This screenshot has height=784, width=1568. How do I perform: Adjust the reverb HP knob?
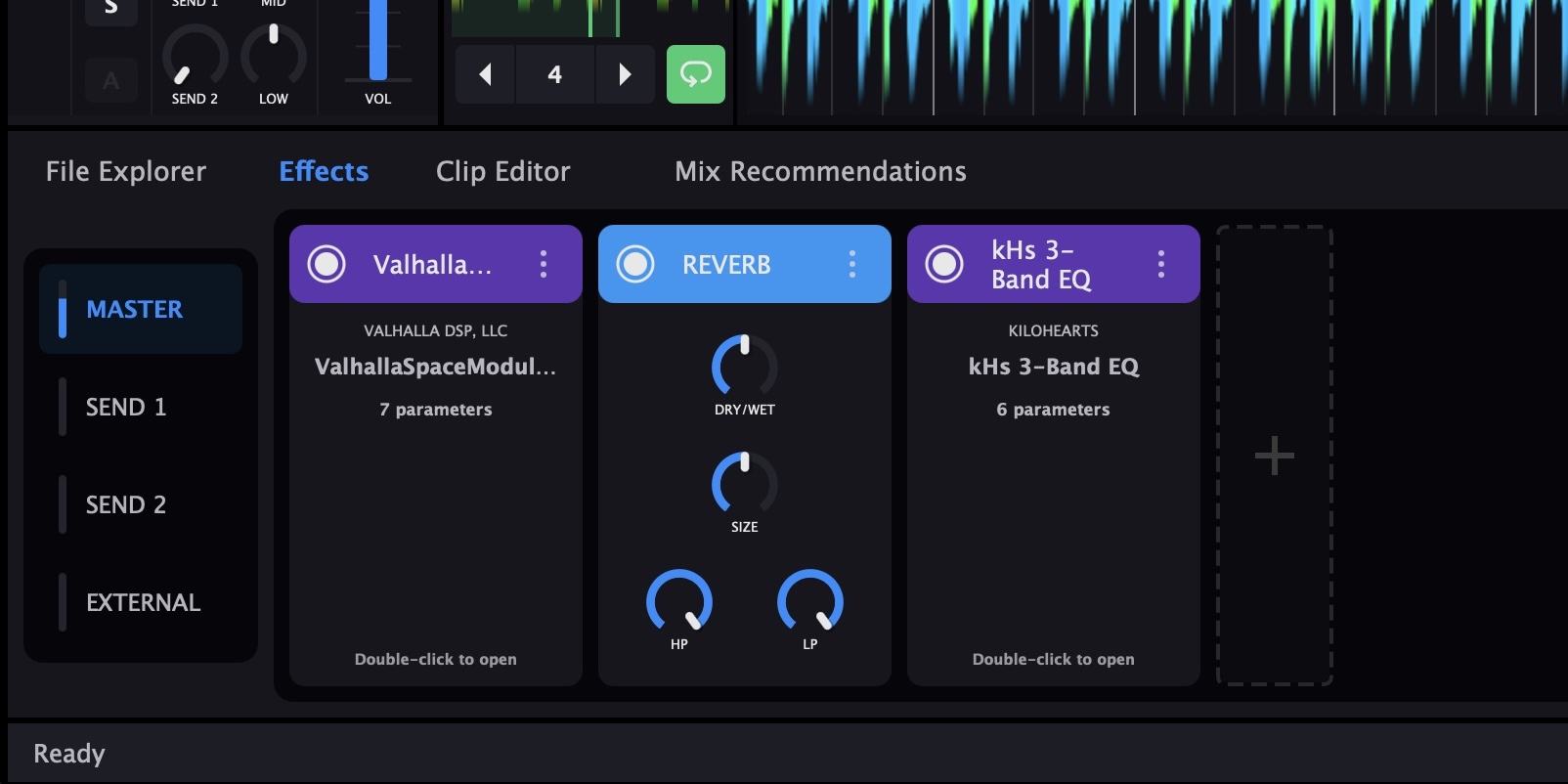[x=679, y=601]
